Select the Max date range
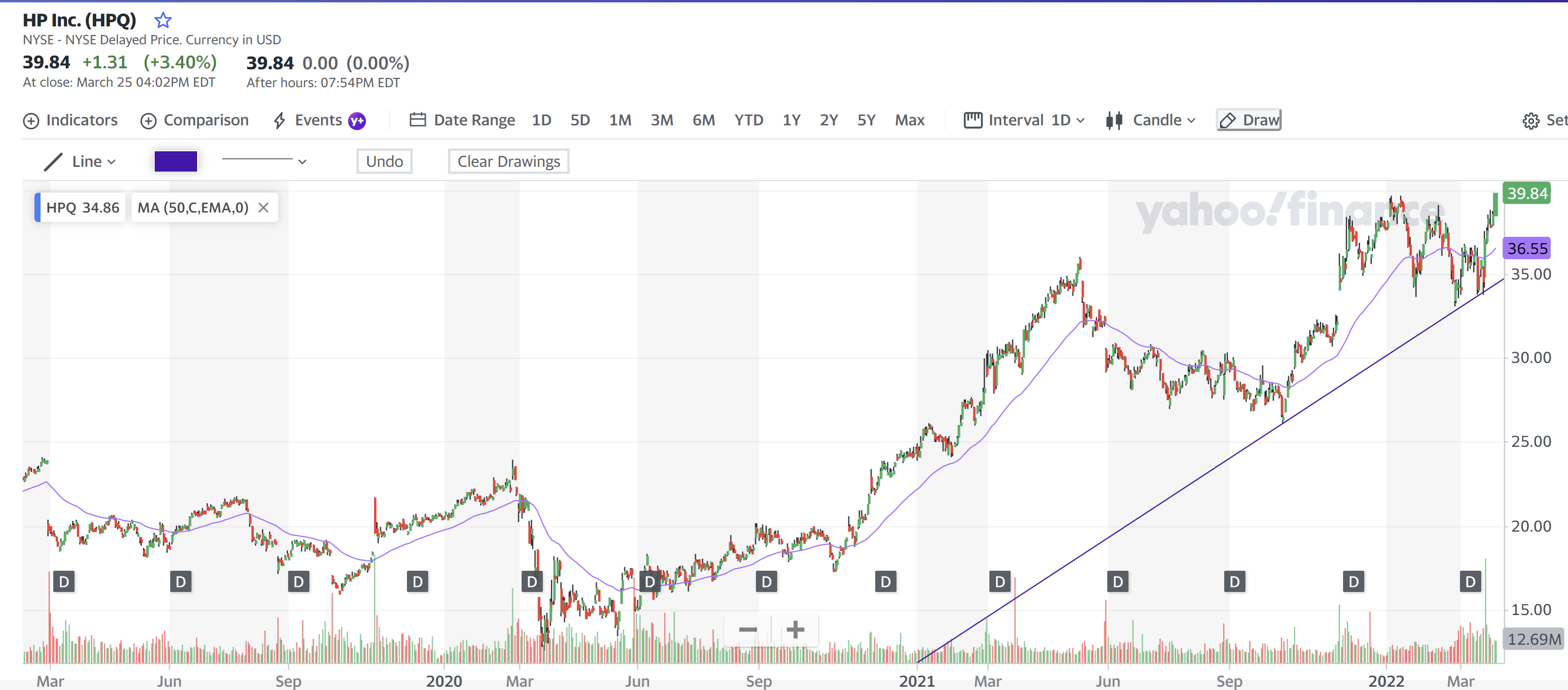The width and height of the screenshot is (1568, 690). (x=909, y=121)
